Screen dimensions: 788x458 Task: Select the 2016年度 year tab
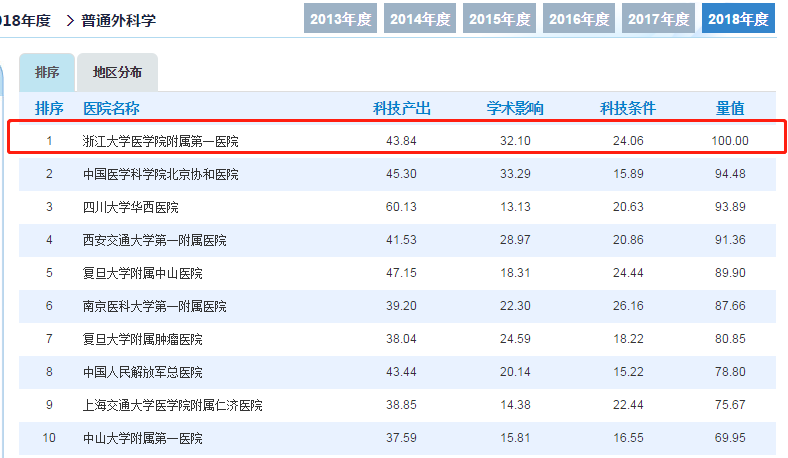(579, 19)
